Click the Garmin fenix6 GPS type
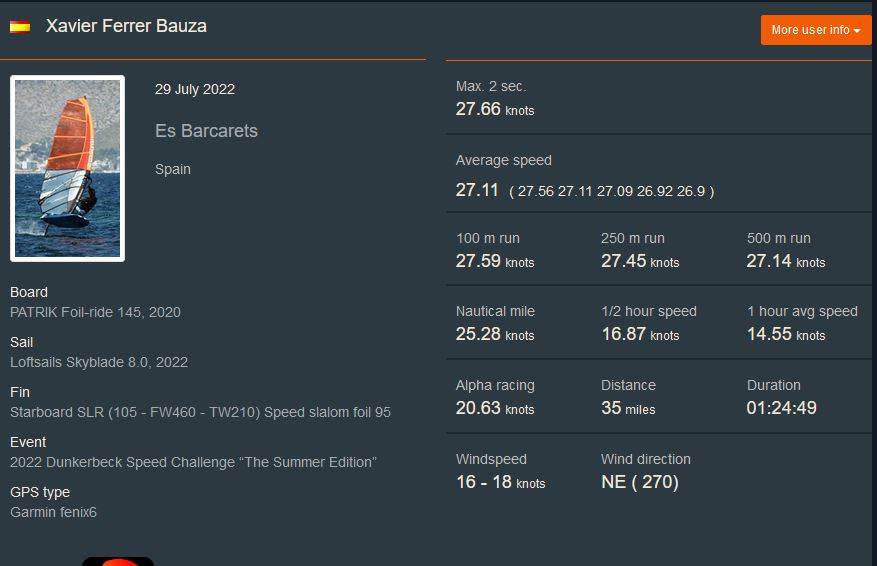877x566 pixels. click(x=53, y=512)
